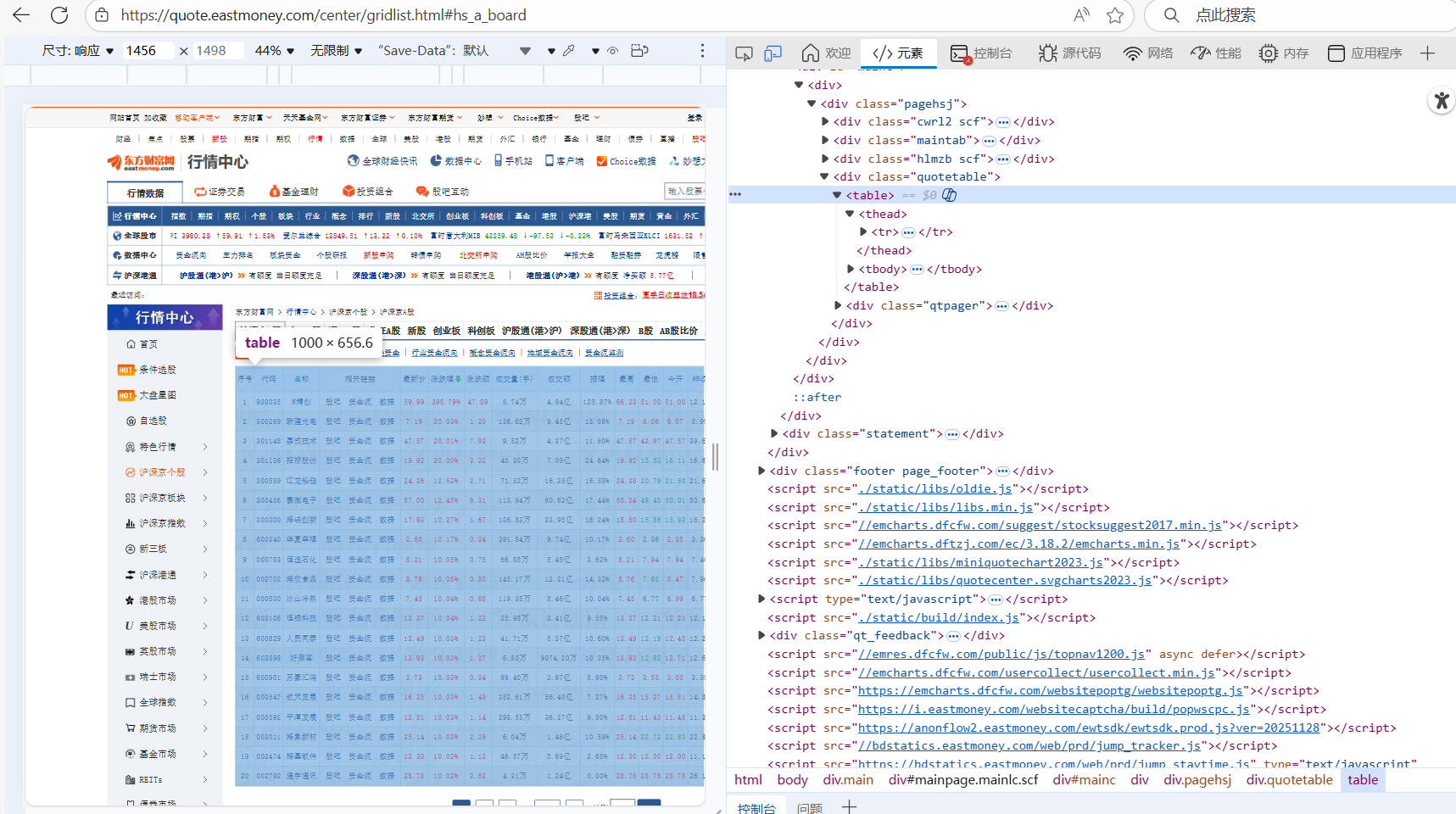Open the 无限制 throttling dropdown
The height and width of the screenshot is (814, 1456).
tap(337, 51)
